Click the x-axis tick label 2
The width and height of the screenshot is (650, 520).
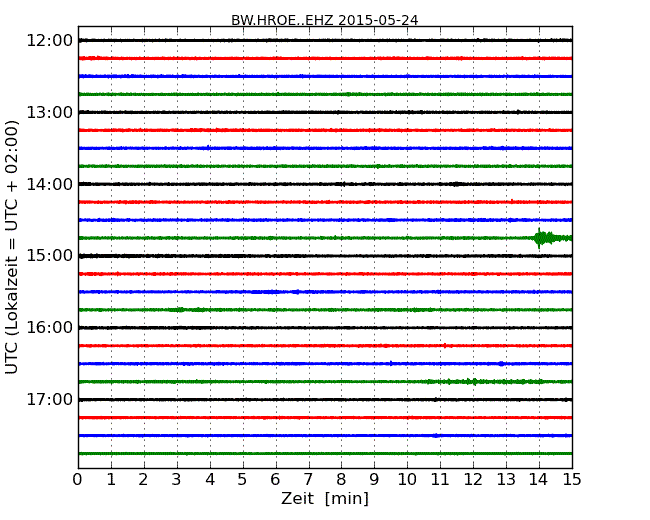(143, 480)
